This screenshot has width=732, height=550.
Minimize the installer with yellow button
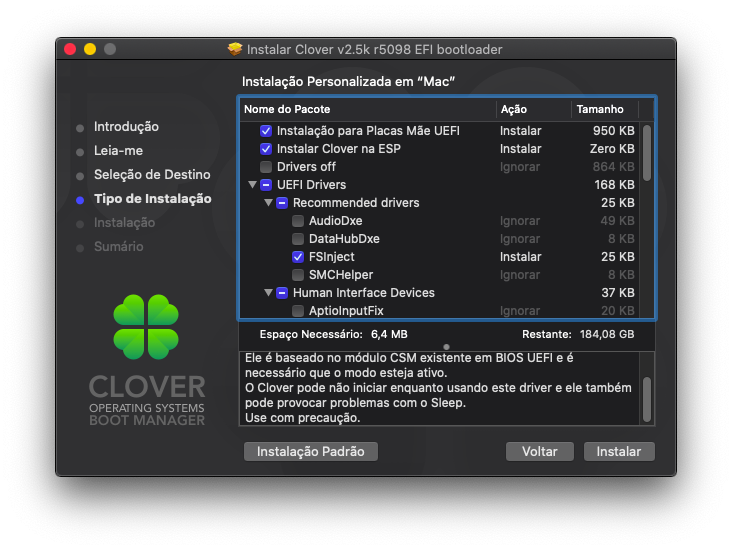pos(90,49)
